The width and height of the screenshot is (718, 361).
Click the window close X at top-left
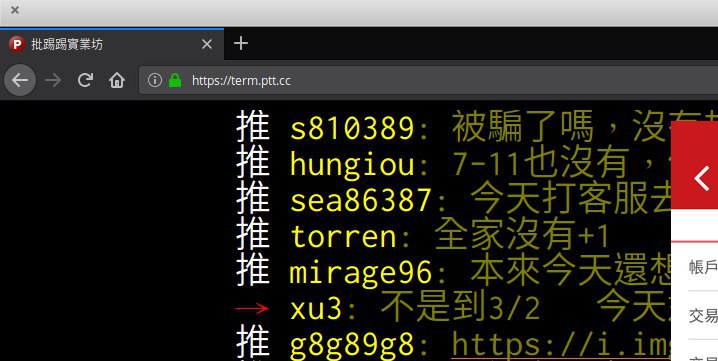pyautogui.click(x=15, y=10)
